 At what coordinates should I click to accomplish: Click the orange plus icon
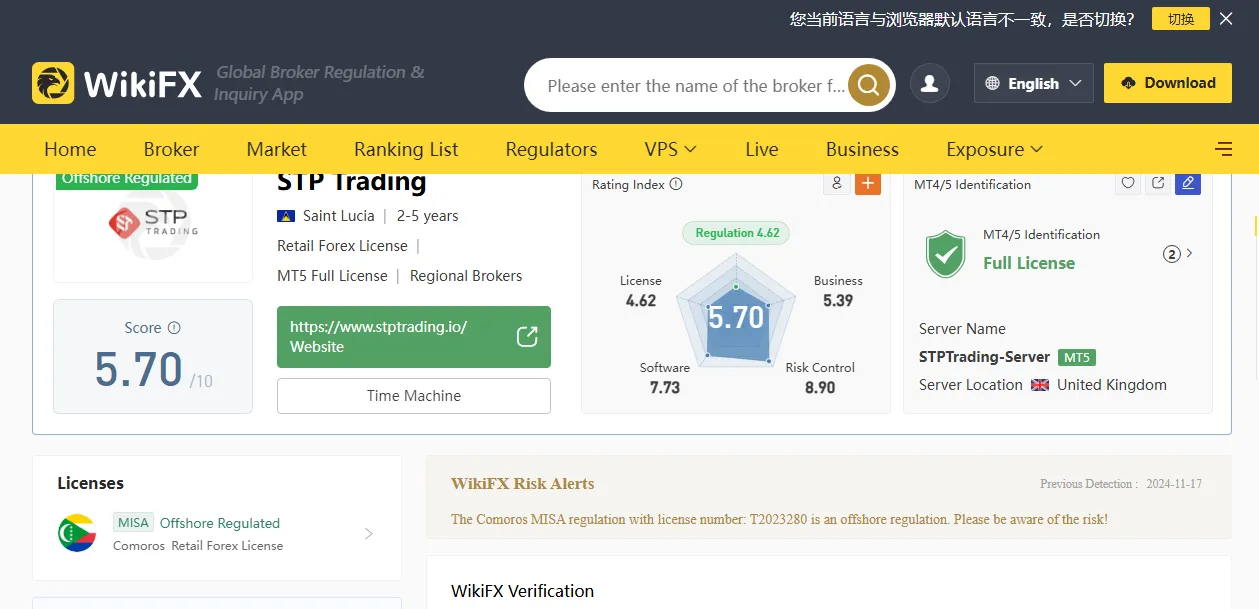[867, 183]
